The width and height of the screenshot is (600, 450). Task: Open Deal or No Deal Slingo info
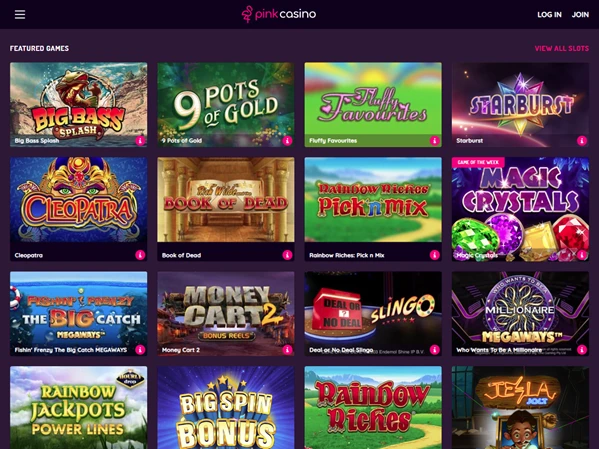tap(435, 349)
